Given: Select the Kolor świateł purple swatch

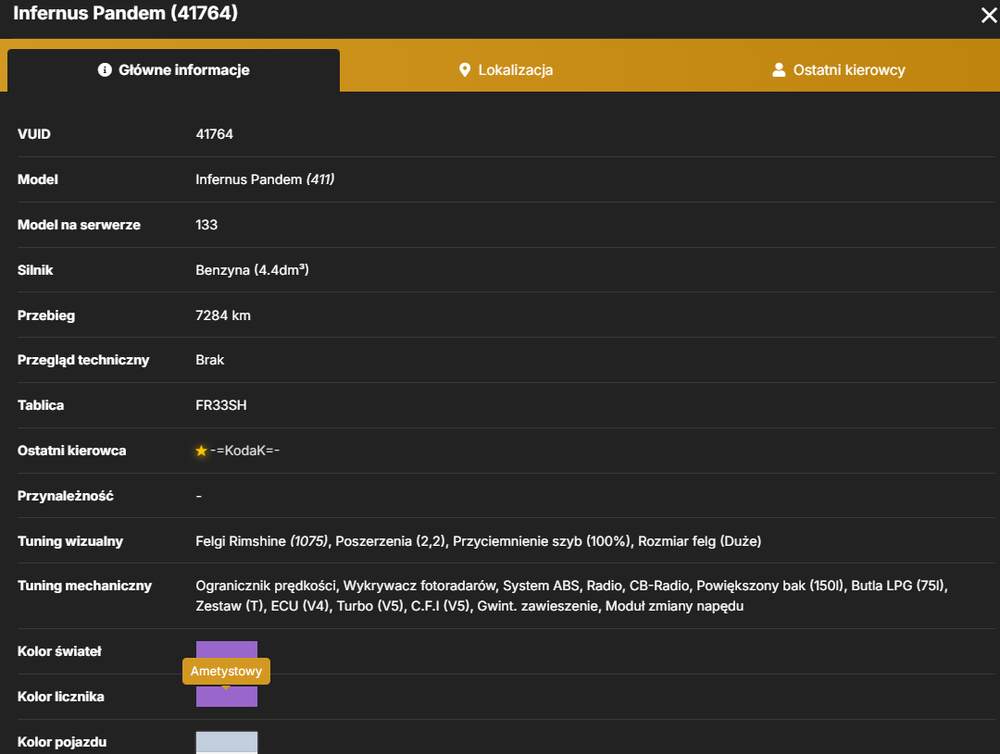Looking at the screenshot, I should (226, 649).
